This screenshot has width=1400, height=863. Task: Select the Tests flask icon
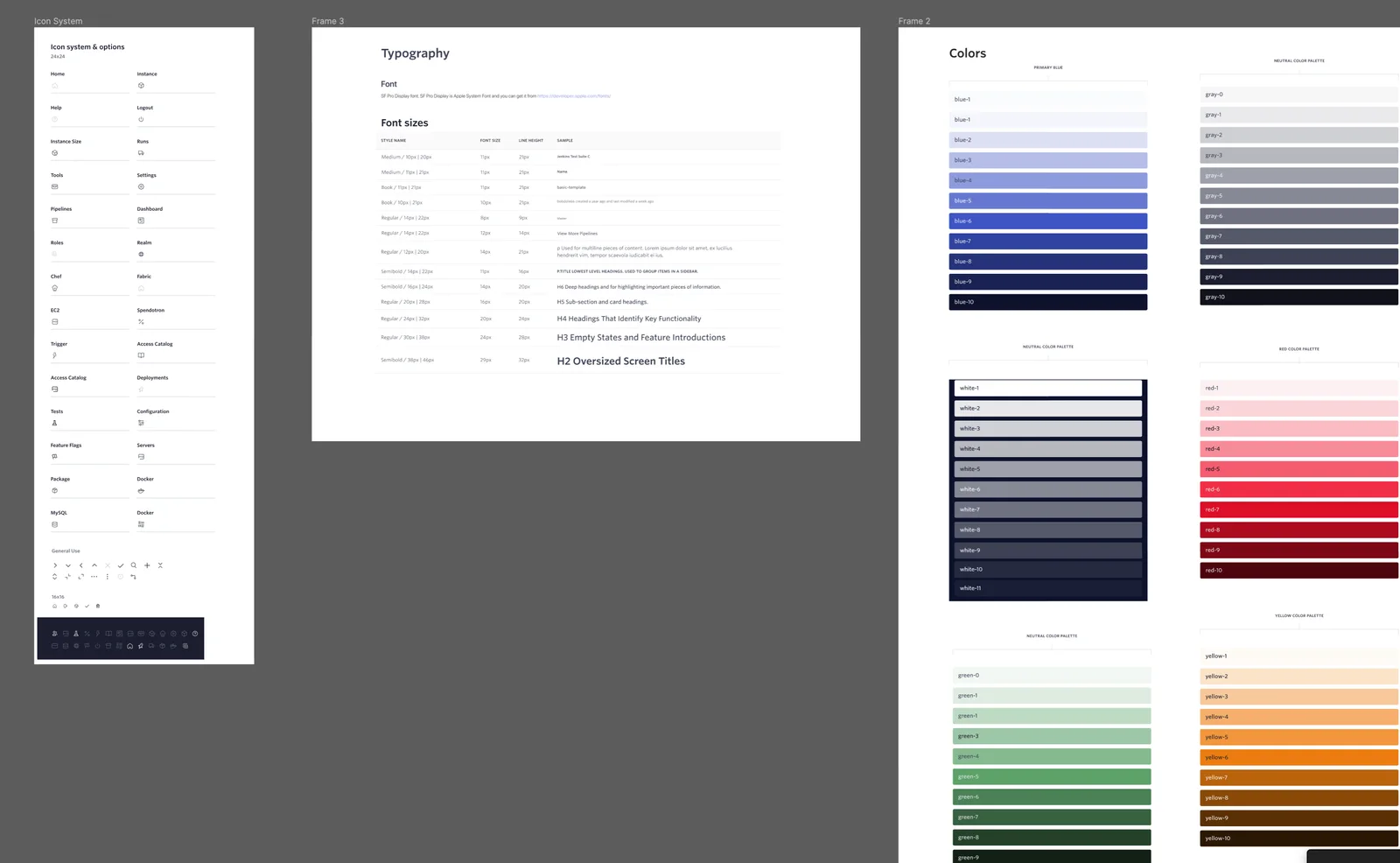pyautogui.click(x=54, y=423)
